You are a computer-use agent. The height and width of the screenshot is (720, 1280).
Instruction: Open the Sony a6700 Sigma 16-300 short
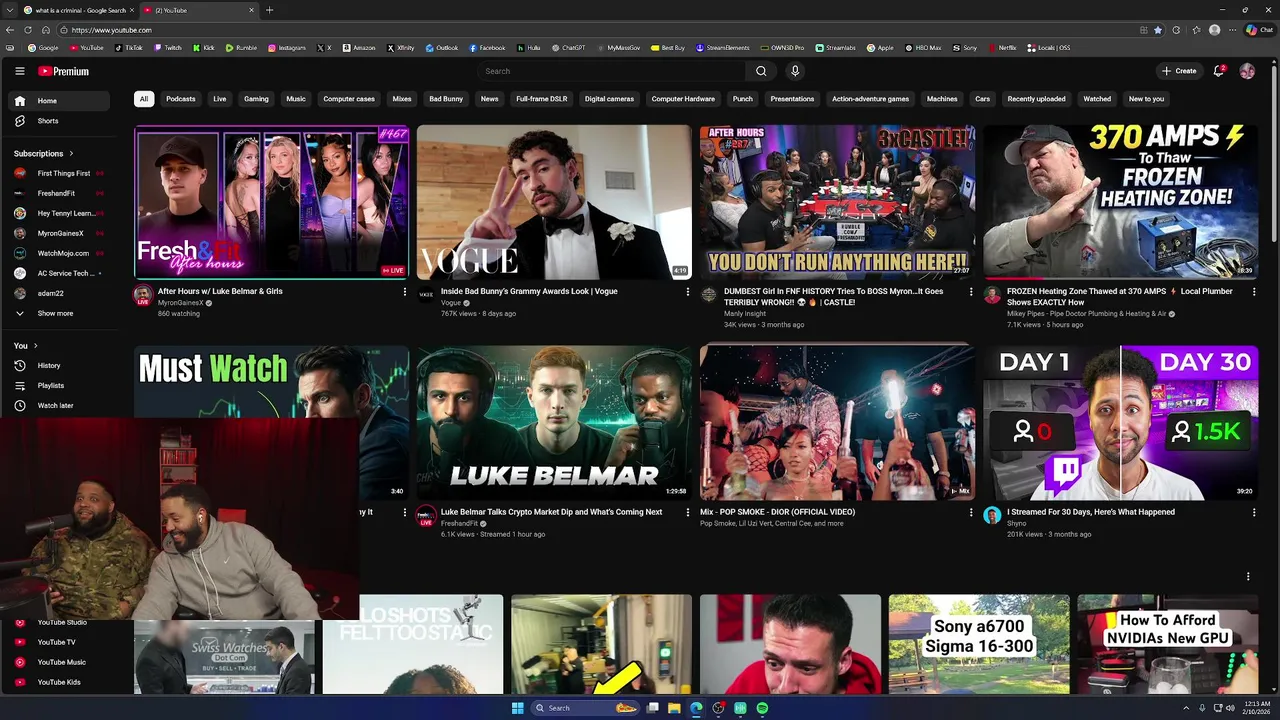tap(979, 644)
